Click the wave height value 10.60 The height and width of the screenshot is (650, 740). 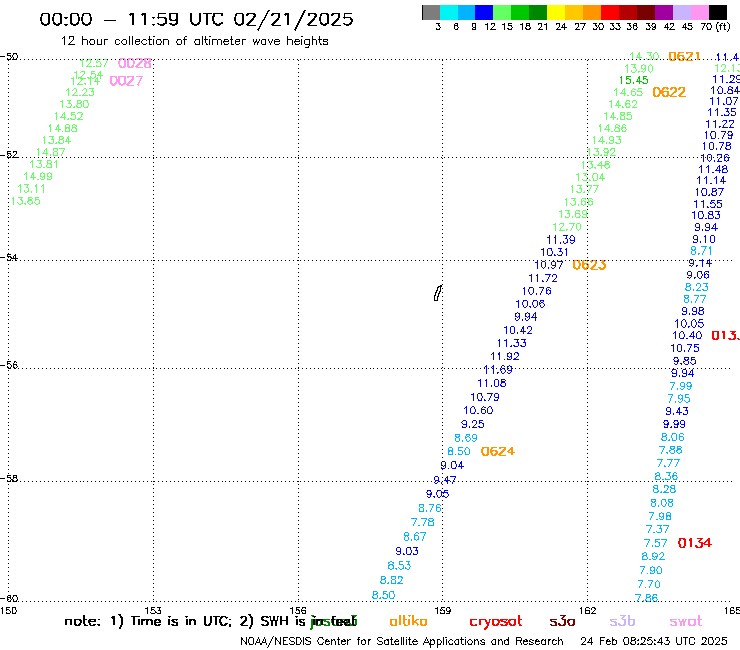(478, 411)
